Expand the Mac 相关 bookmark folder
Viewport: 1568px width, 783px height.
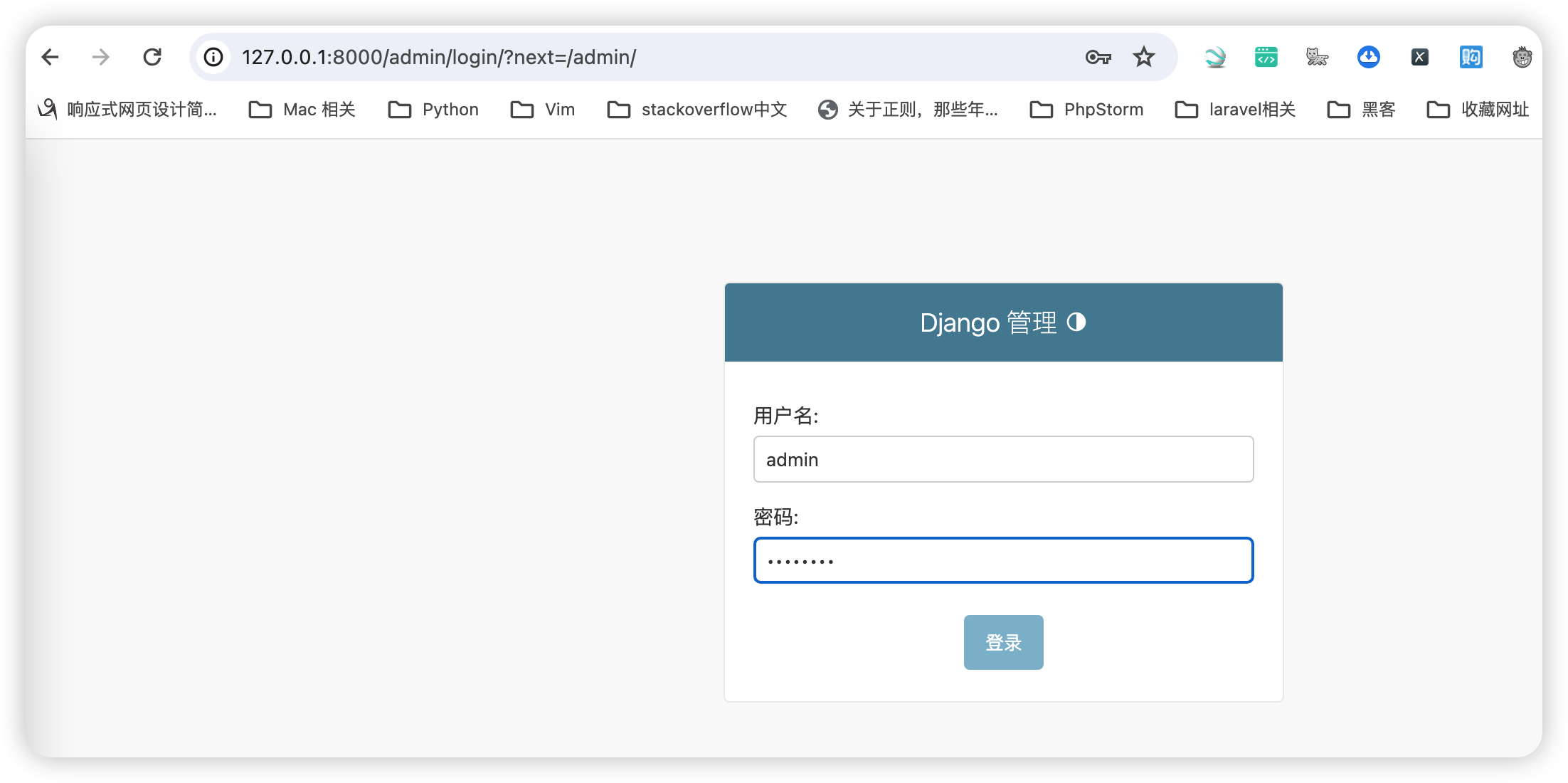pos(302,110)
